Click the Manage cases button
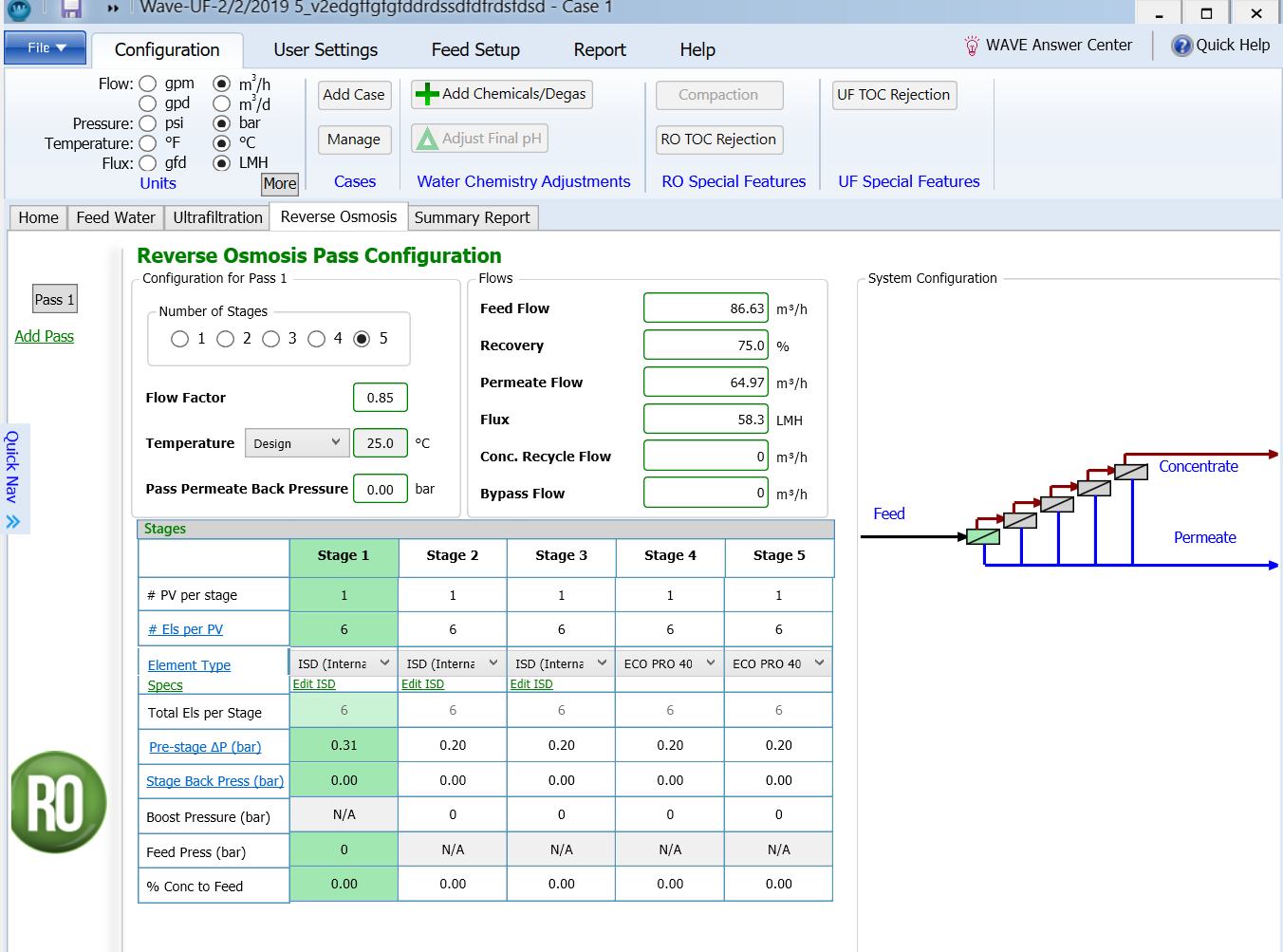 pos(353,140)
